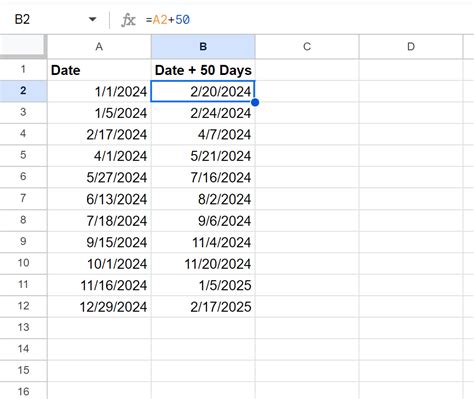Select empty cell D1

coord(411,70)
